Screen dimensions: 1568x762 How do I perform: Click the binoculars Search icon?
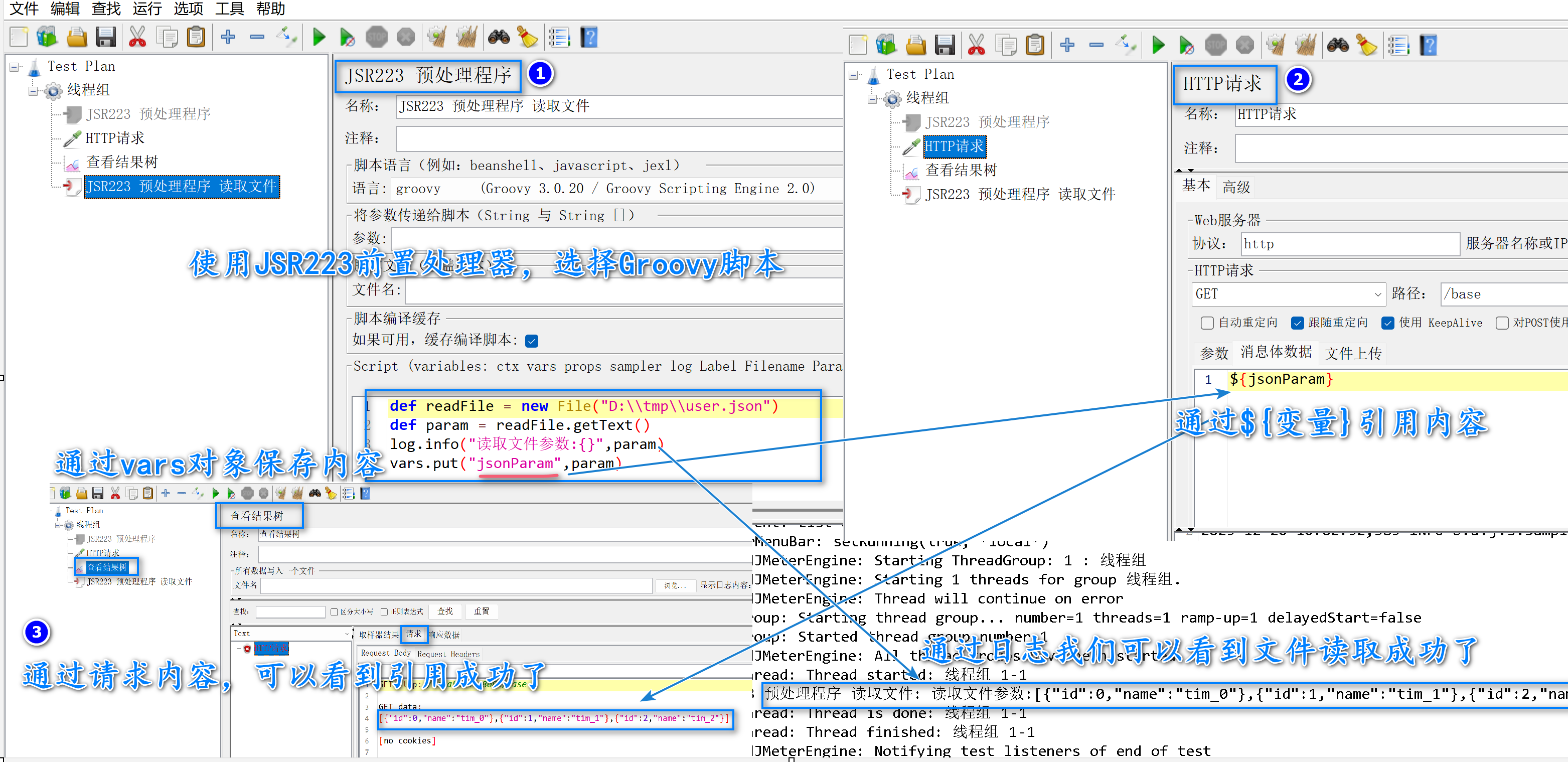coord(499,38)
